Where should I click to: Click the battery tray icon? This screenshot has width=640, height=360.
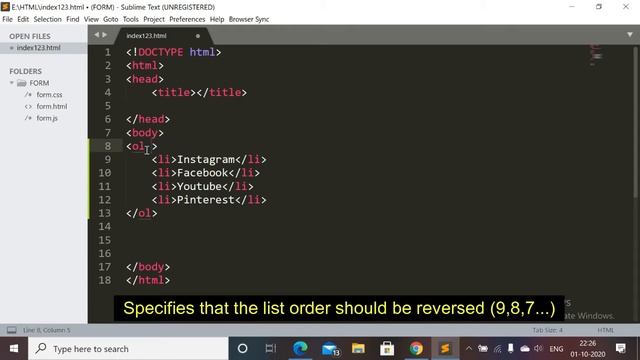482,349
